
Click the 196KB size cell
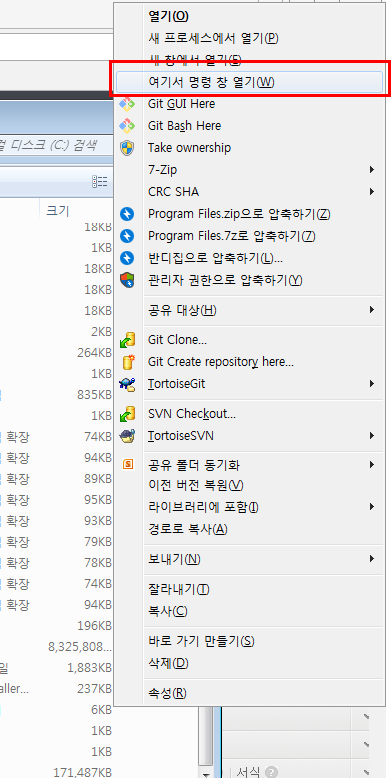pyautogui.click(x=95, y=626)
